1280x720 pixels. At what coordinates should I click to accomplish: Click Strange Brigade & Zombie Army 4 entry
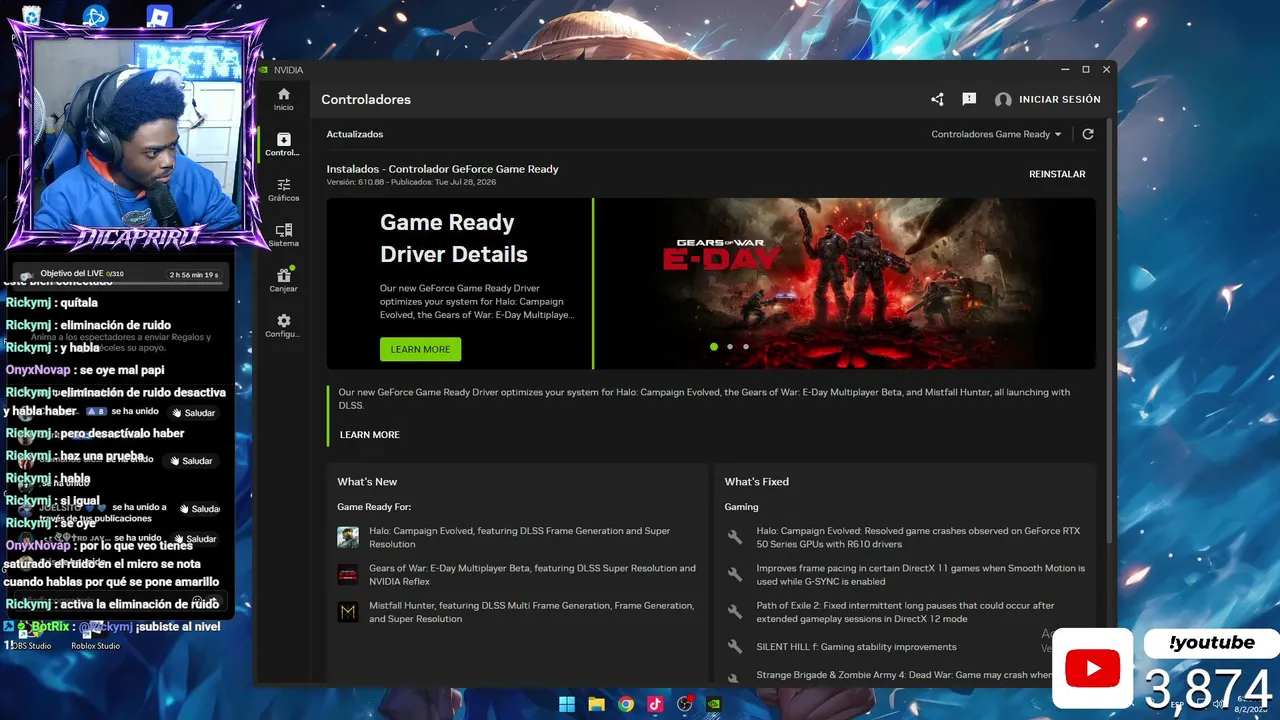[904, 675]
